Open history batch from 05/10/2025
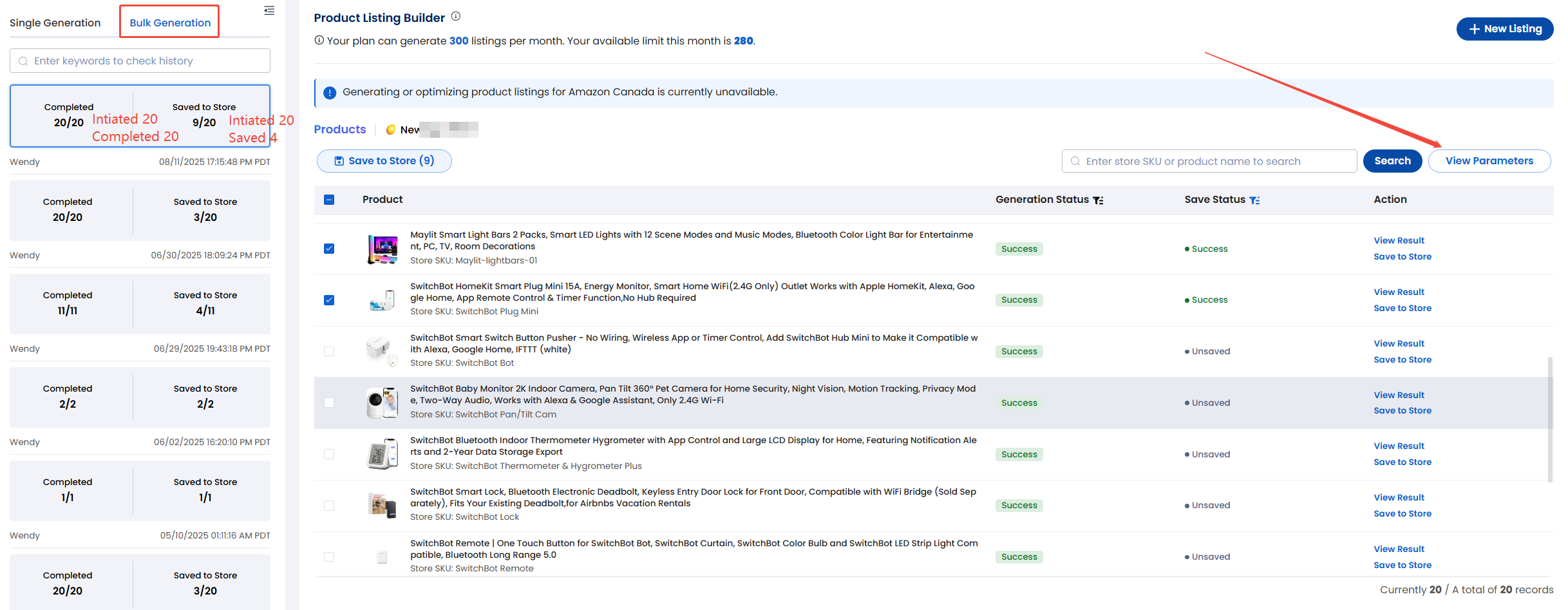This screenshot has height=610, width=1568. tap(140, 490)
